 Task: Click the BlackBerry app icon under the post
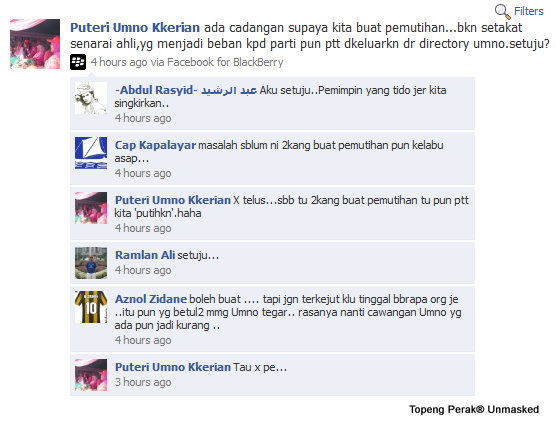tap(78, 62)
